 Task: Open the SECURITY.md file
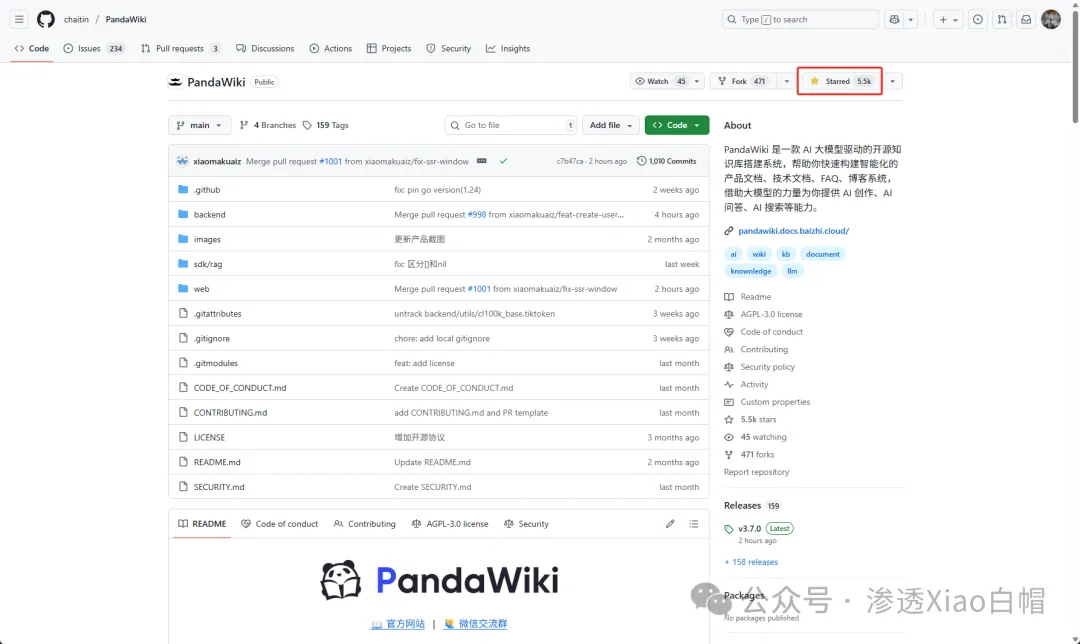click(219, 487)
